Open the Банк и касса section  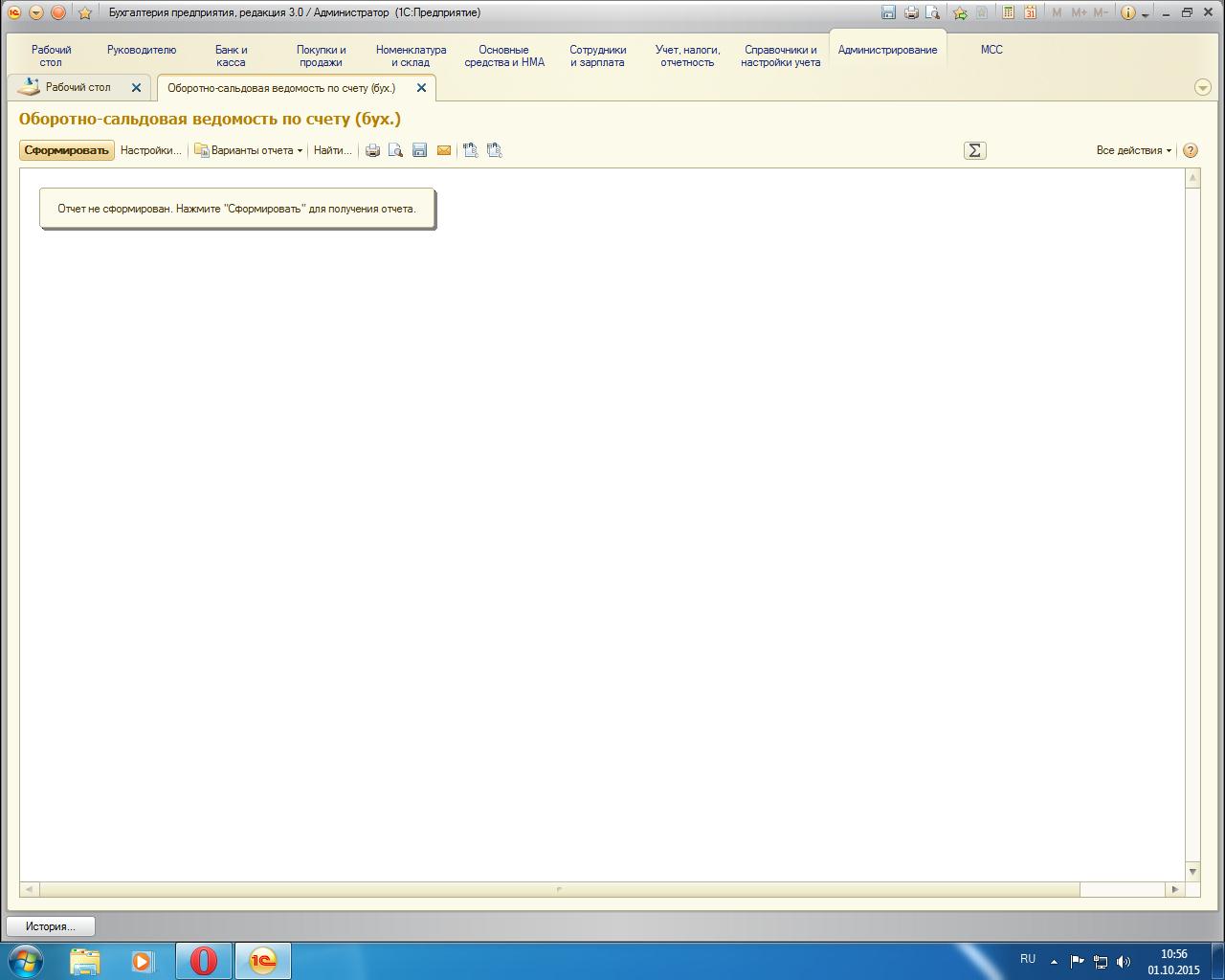coord(231,56)
